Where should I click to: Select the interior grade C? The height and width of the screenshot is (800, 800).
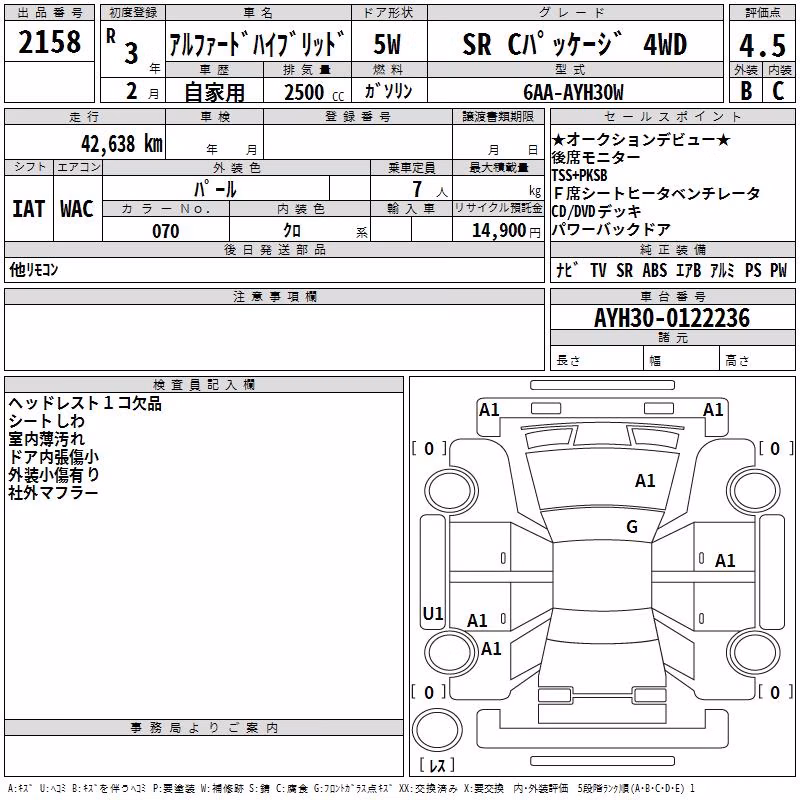pos(778,91)
